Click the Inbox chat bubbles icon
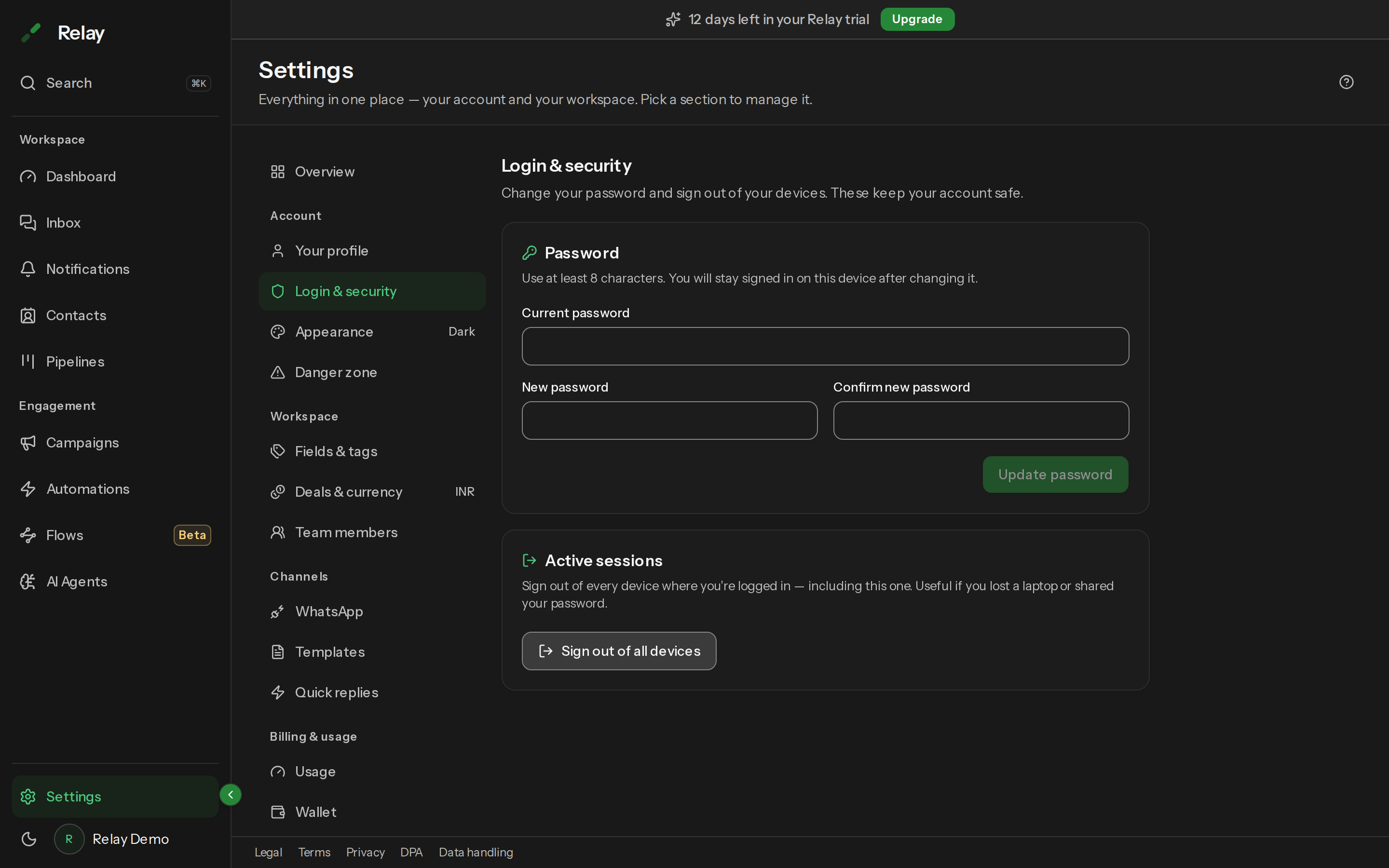Image resolution: width=1389 pixels, height=868 pixels. tap(27, 223)
